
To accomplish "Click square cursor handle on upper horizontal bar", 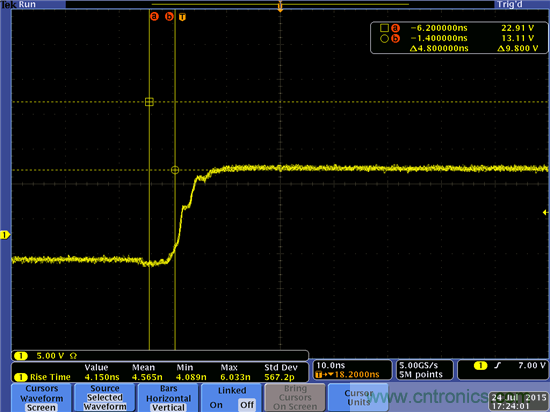I will (x=149, y=102).
